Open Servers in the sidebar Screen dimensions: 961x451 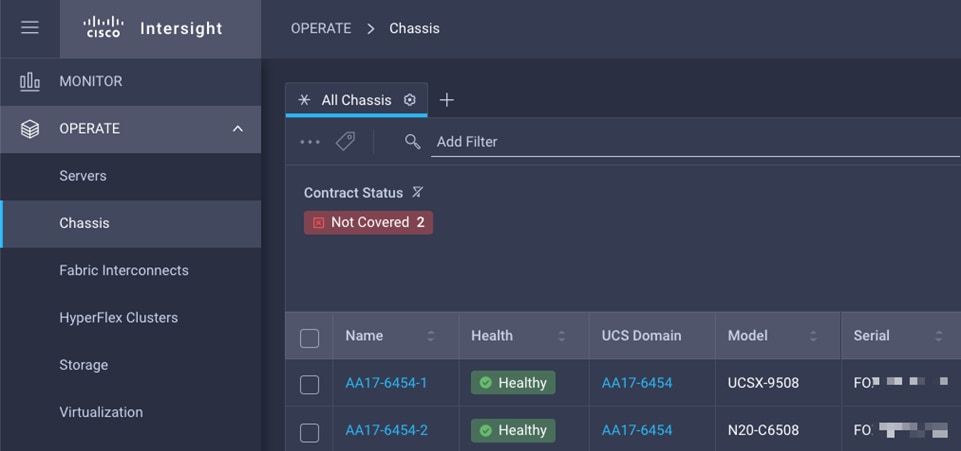click(131, 176)
